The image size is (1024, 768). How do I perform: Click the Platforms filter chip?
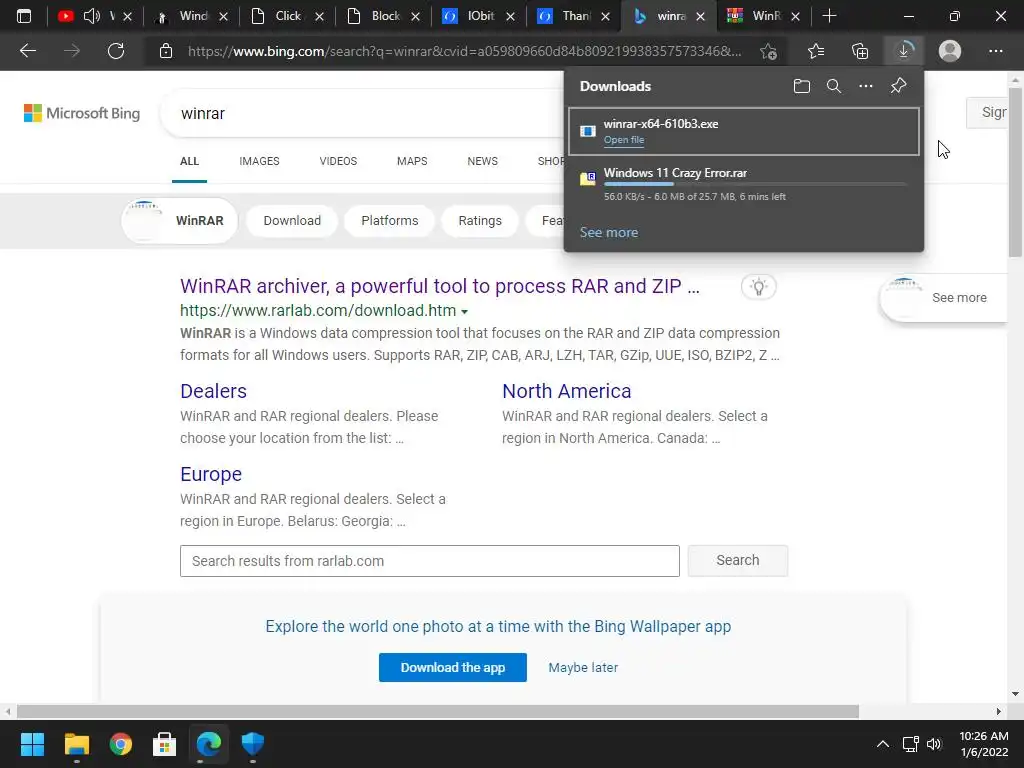(390, 221)
